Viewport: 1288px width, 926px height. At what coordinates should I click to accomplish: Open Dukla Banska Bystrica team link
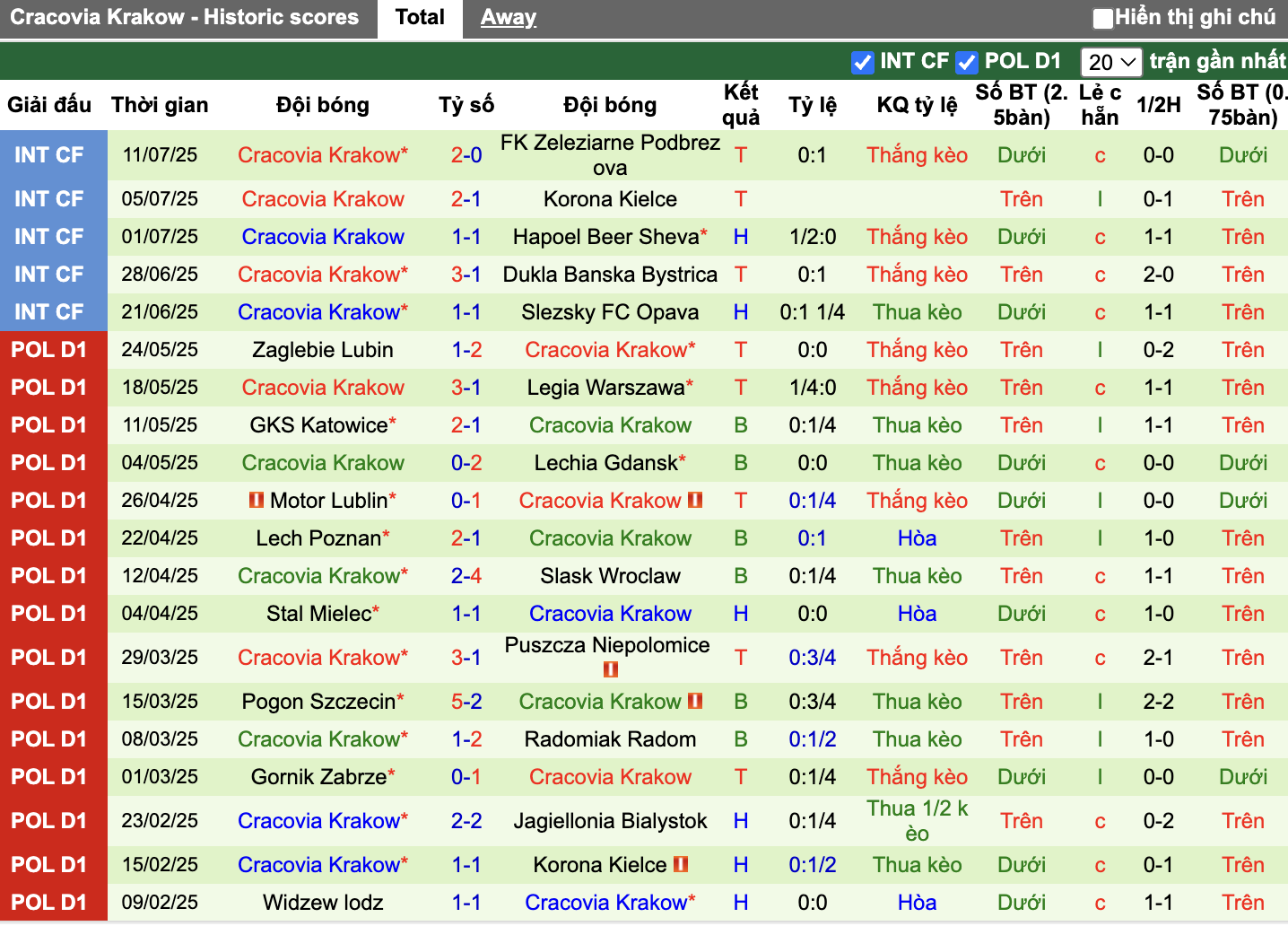pyautogui.click(x=610, y=275)
